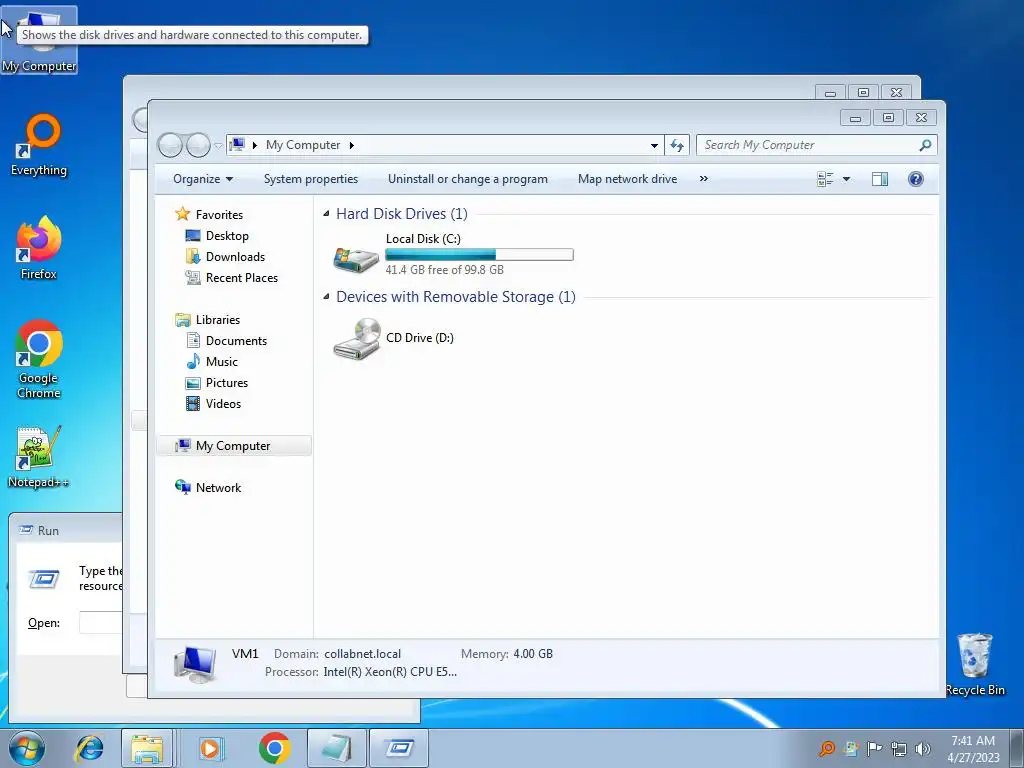The image size is (1024, 768).
Task: Click the VM1 computer icon in details pane
Action: [195, 664]
